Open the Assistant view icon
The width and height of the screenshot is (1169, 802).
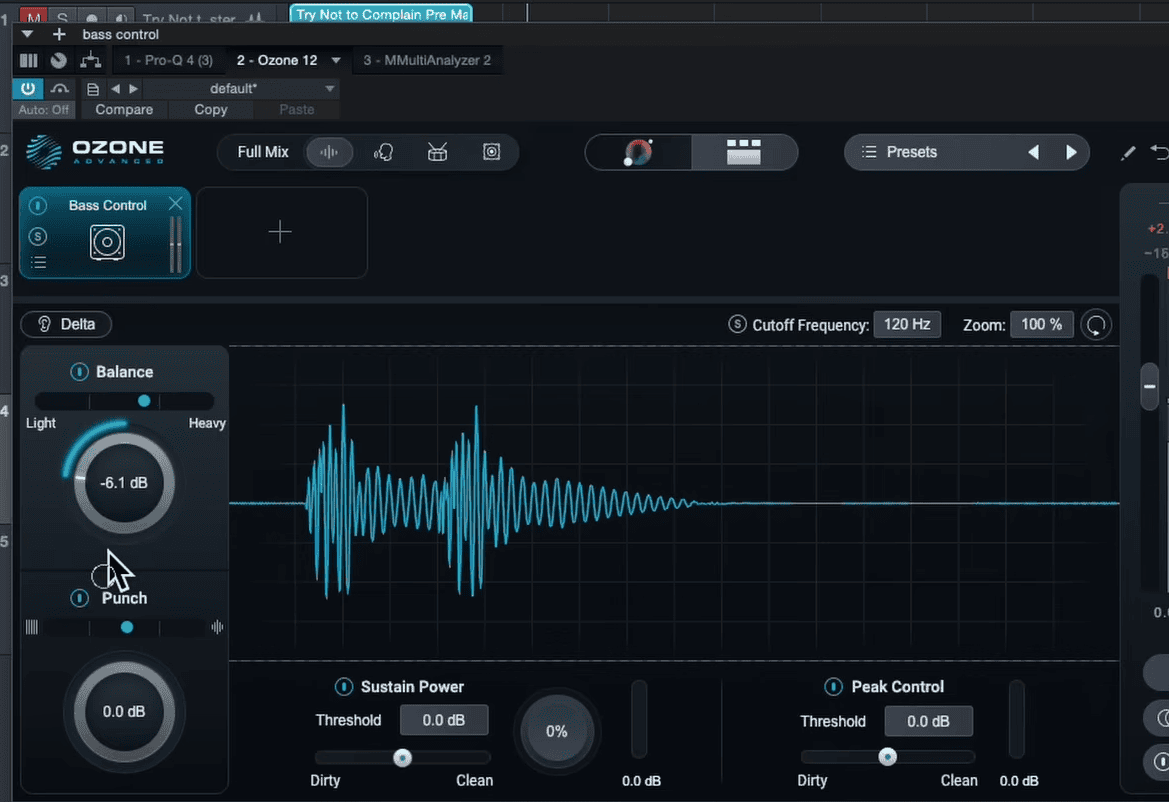pyautogui.click(x=638, y=152)
